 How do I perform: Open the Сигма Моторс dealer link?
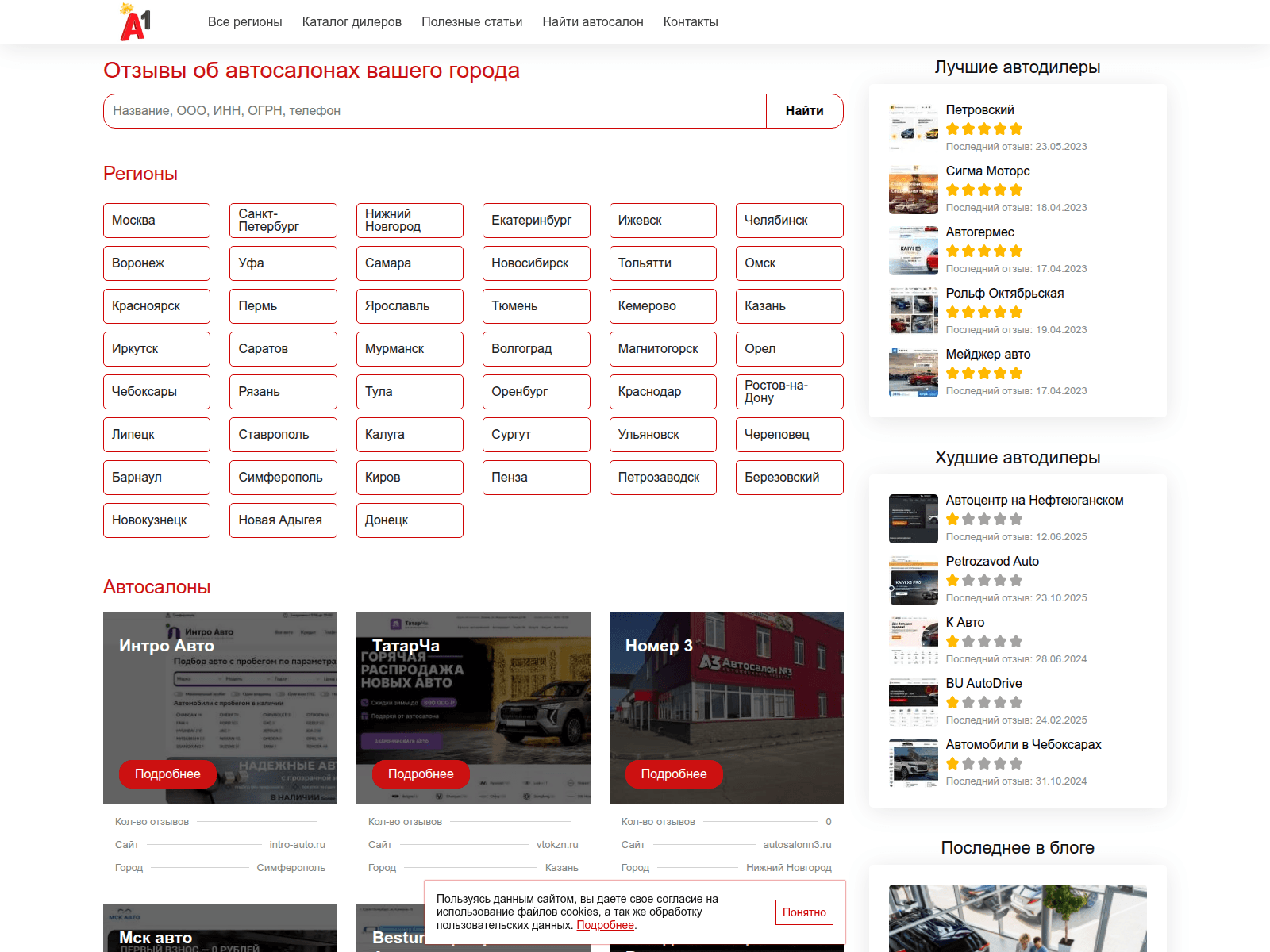[x=987, y=171]
